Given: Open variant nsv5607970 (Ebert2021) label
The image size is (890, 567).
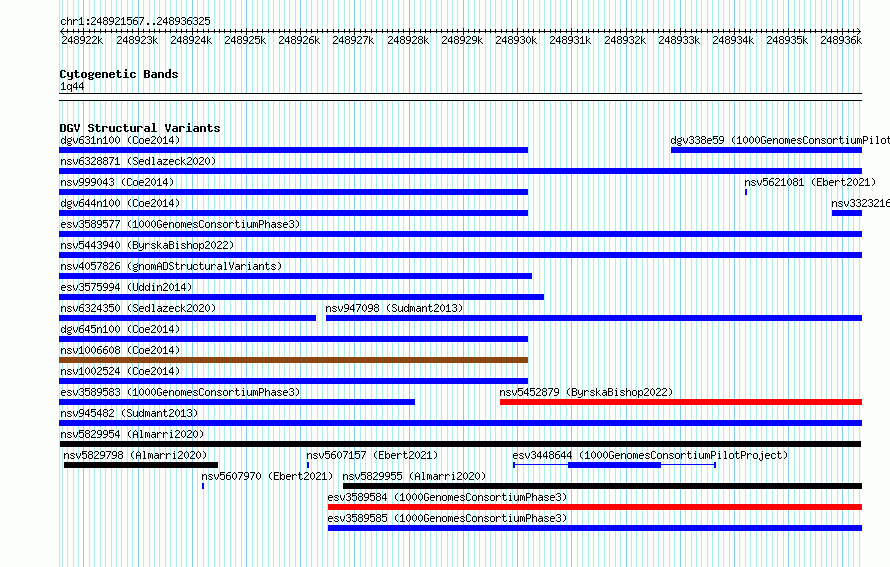Looking at the screenshot, I should coord(267,476).
